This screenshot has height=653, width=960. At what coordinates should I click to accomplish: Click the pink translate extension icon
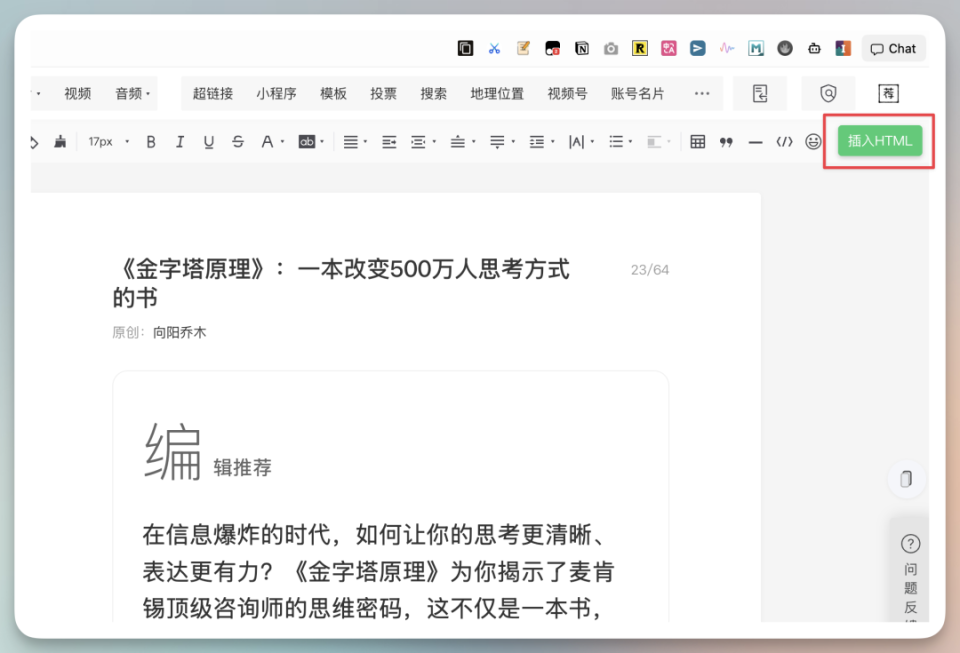tap(669, 48)
